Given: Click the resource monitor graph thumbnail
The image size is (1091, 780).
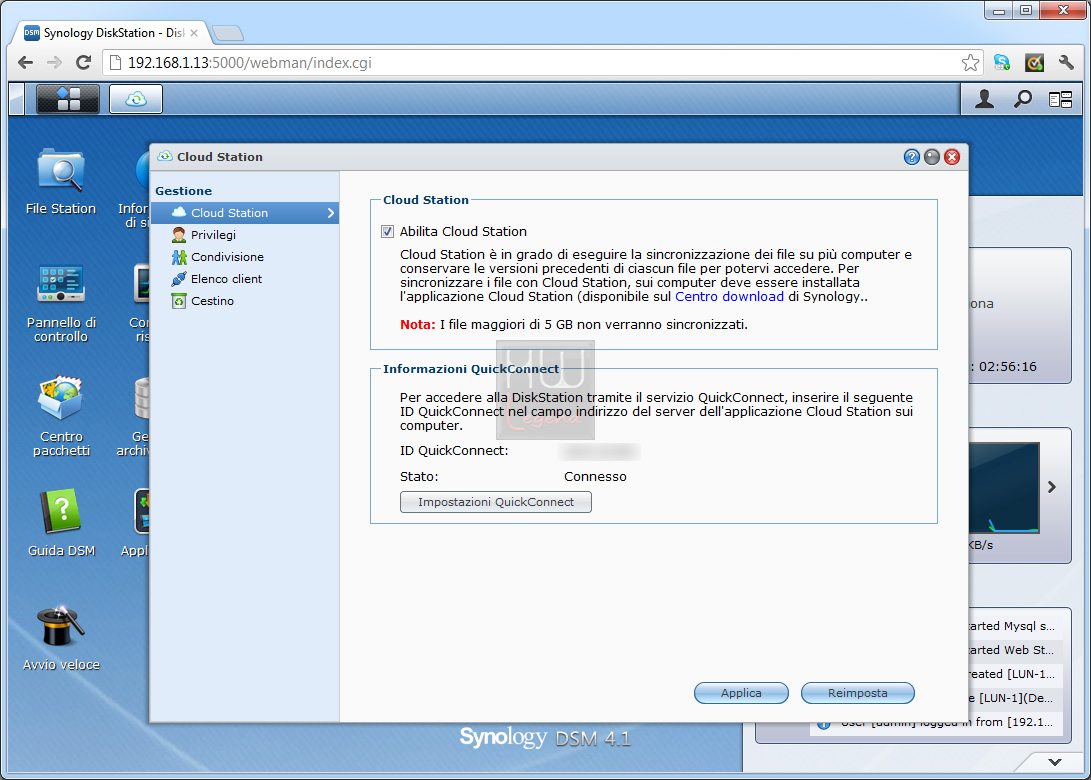Looking at the screenshot, I should (1004, 488).
